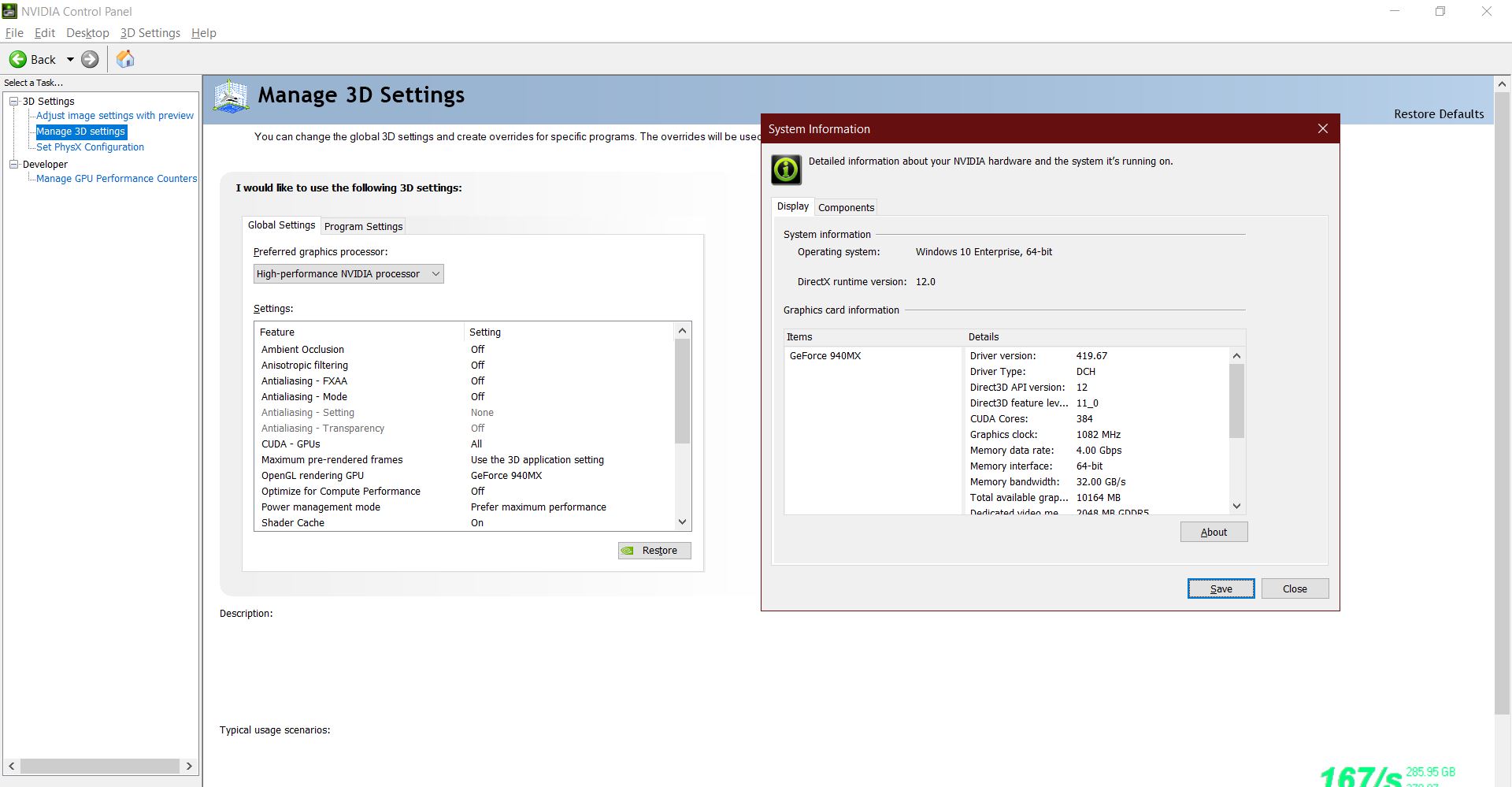Select the Ambient Occlusion setting row
Viewport: 1512px width, 787px height.
coord(465,350)
